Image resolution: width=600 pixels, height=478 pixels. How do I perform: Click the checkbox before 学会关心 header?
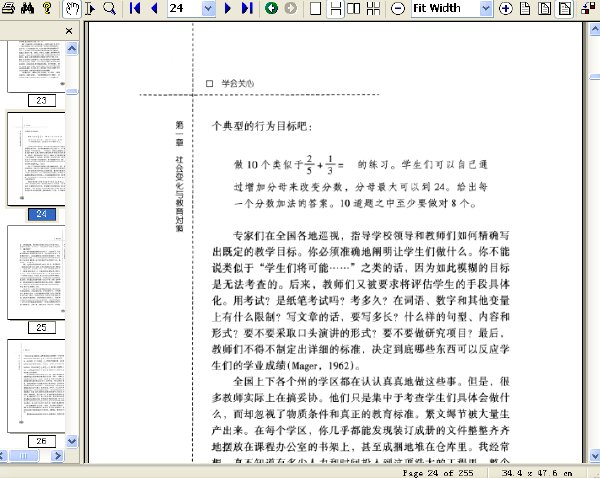(209, 83)
